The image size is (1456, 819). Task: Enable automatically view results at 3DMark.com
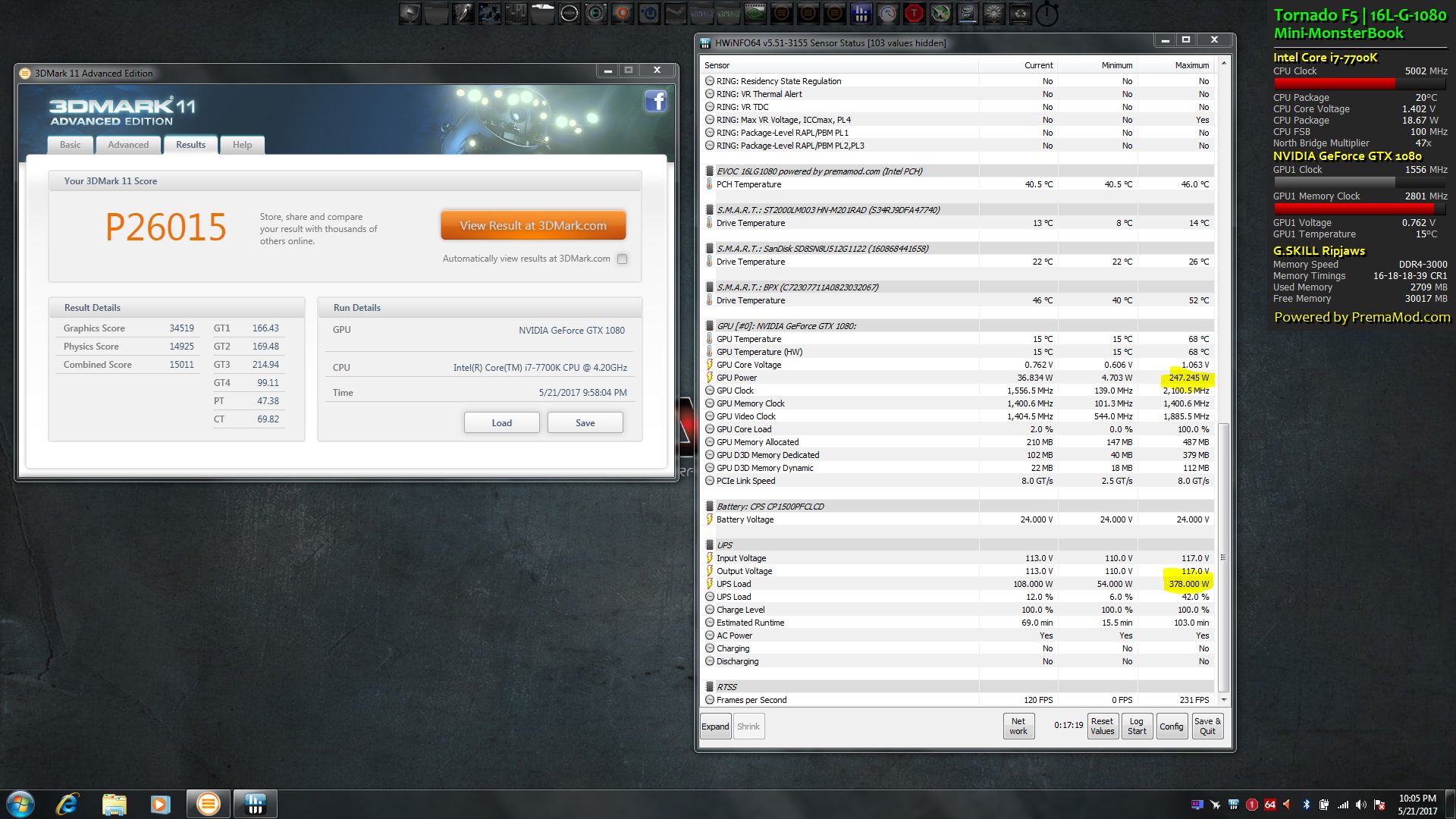[622, 259]
